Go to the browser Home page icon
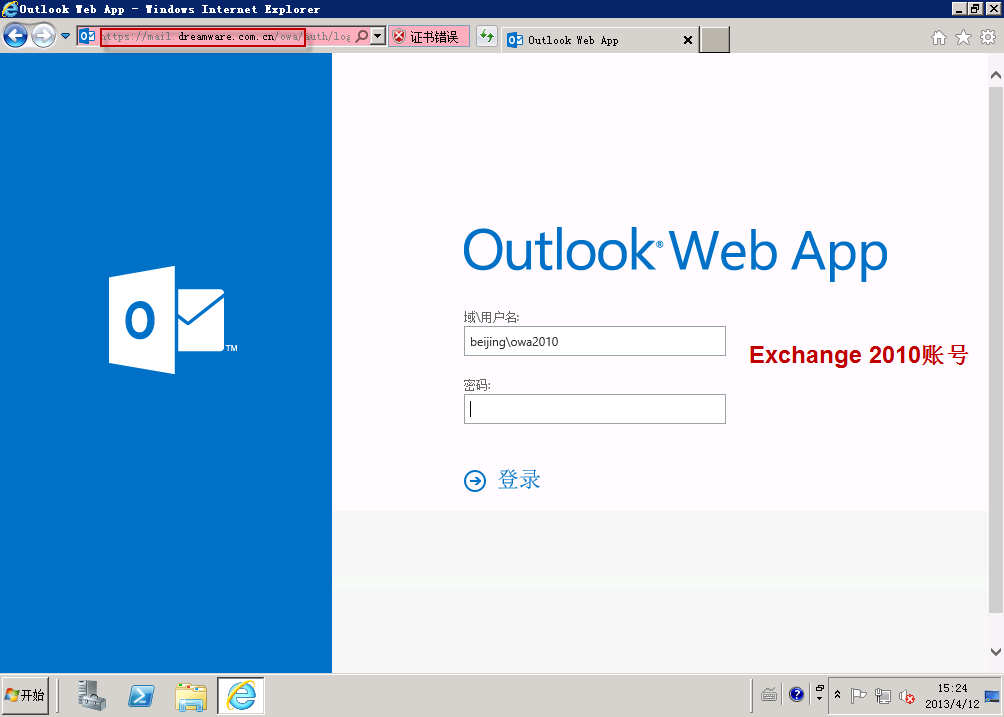The width and height of the screenshot is (1004, 717). [x=939, y=38]
